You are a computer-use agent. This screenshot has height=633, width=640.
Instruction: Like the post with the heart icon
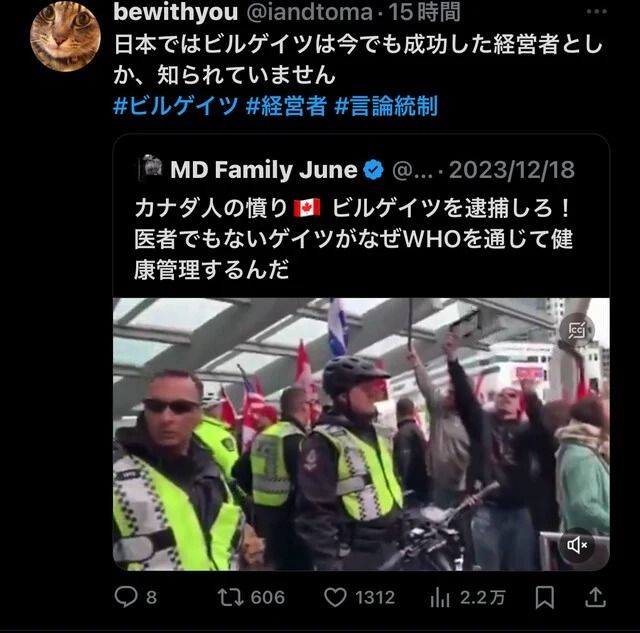click(x=335, y=597)
